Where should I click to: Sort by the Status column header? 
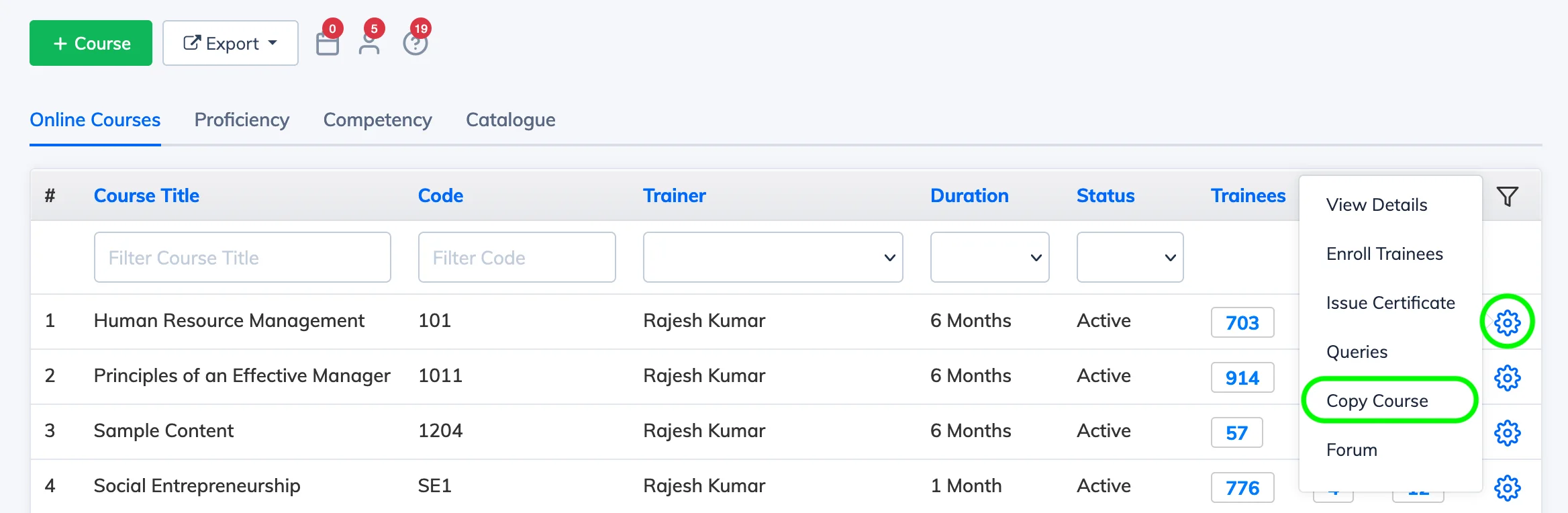point(1106,195)
